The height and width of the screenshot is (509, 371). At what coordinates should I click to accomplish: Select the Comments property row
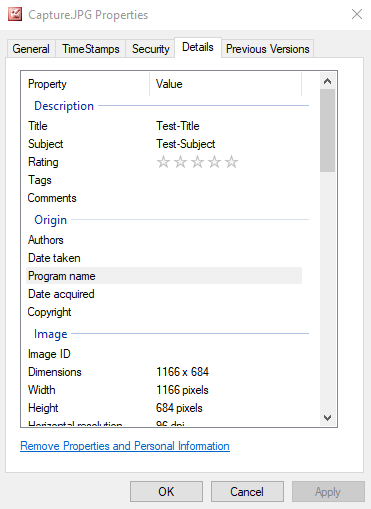point(164,198)
